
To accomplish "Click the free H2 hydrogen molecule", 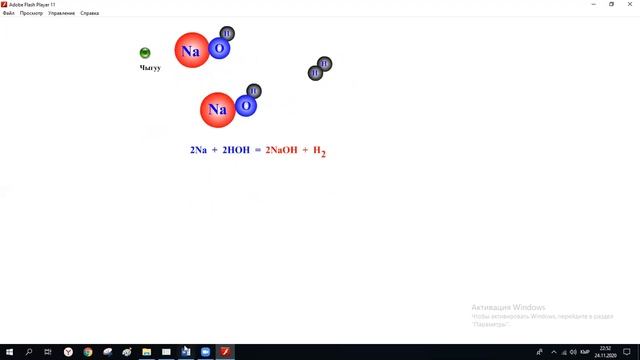I will coord(320,69).
